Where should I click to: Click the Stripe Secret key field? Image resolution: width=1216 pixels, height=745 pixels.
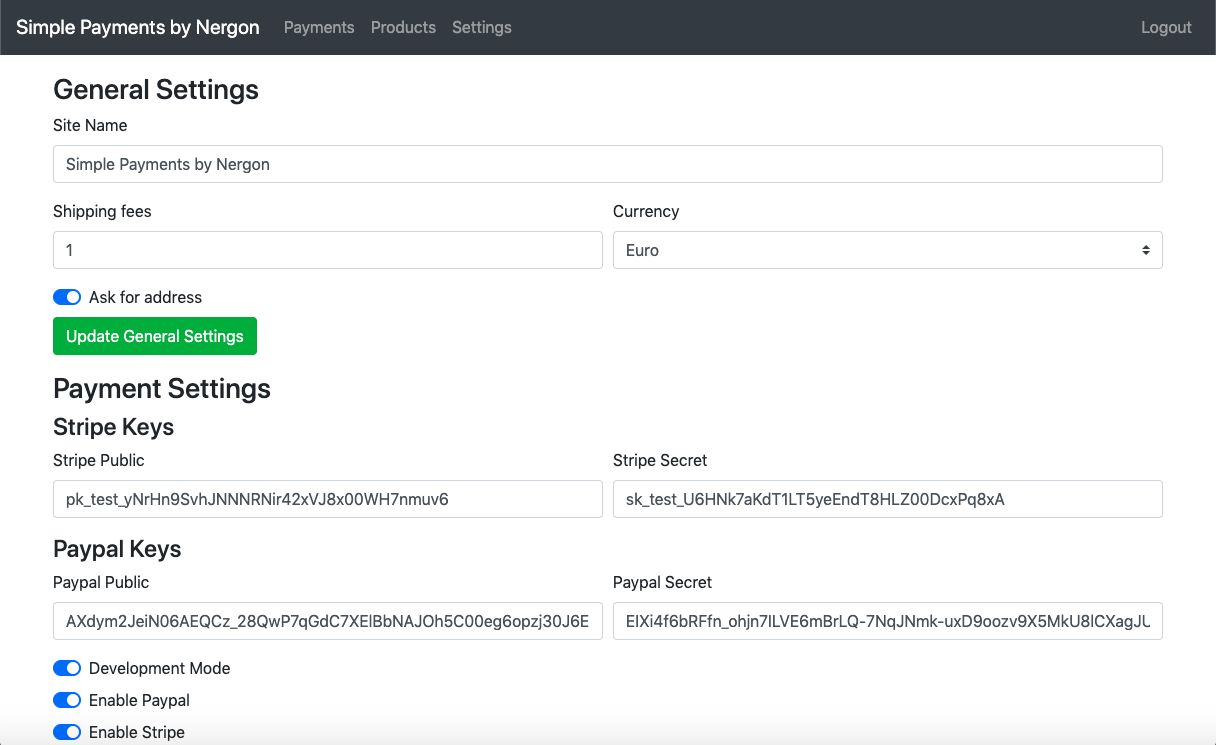[x=887, y=499]
